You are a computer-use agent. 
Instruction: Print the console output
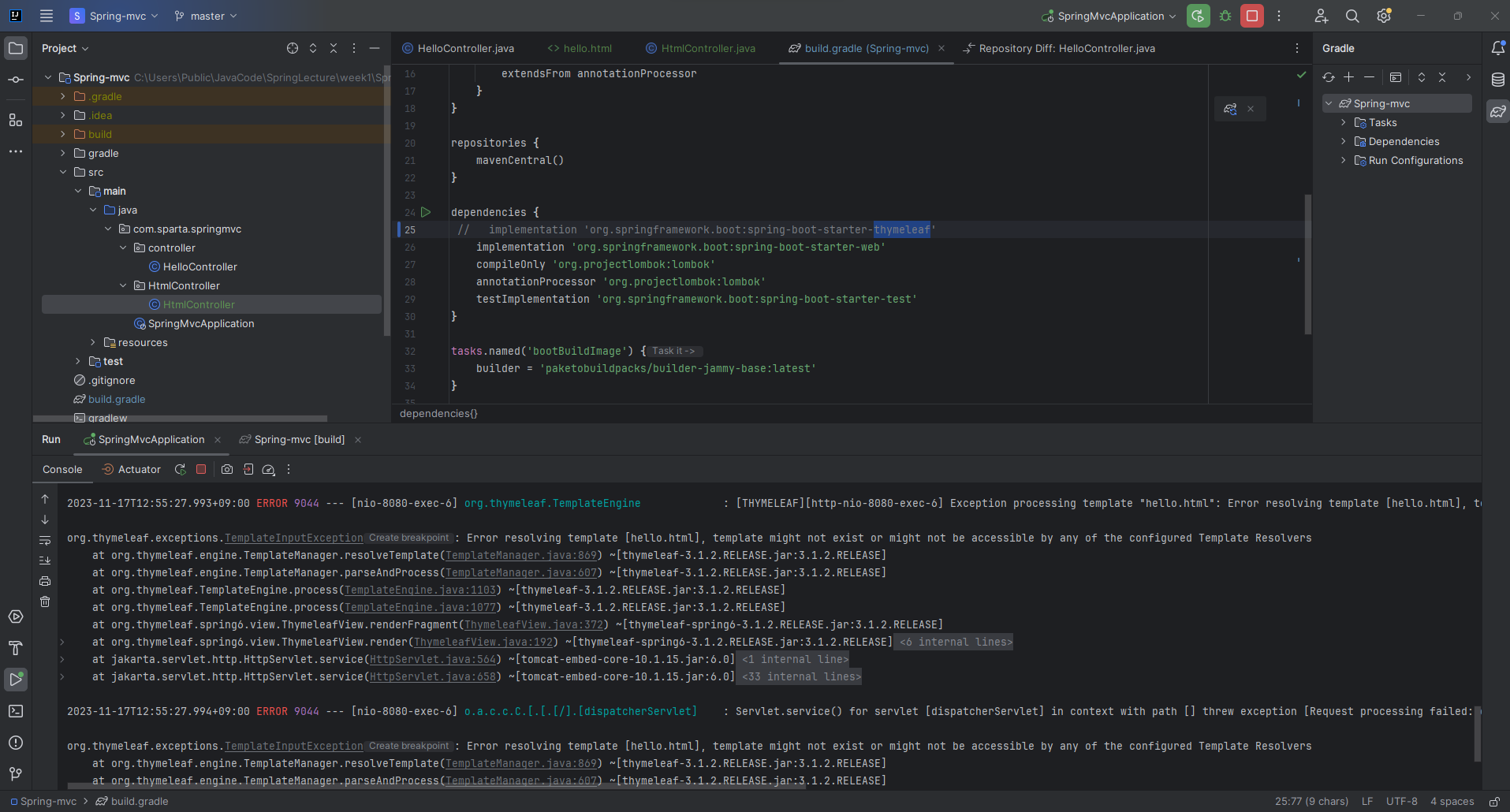click(x=45, y=581)
